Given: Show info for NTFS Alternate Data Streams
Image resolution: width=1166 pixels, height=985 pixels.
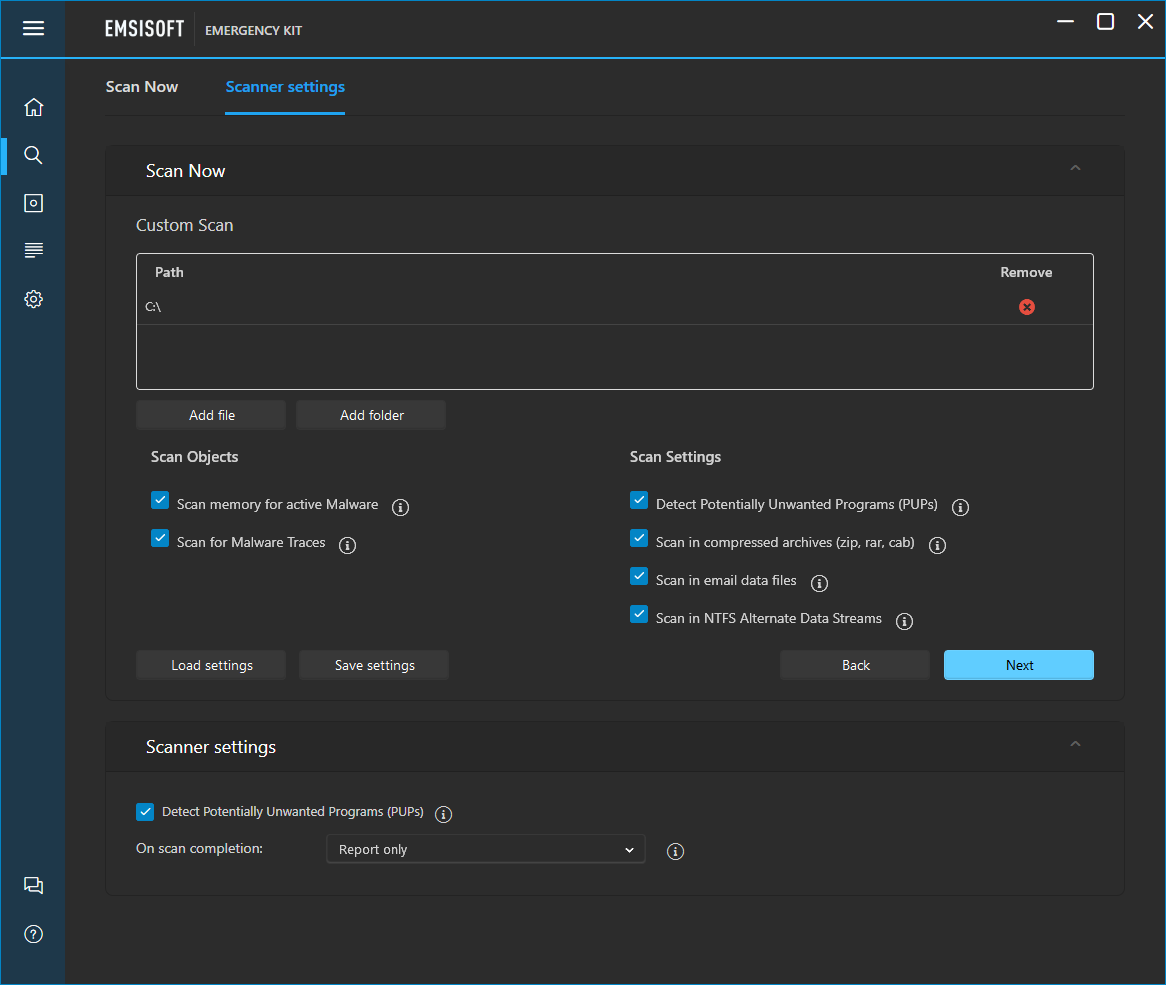Looking at the screenshot, I should tap(904, 621).
